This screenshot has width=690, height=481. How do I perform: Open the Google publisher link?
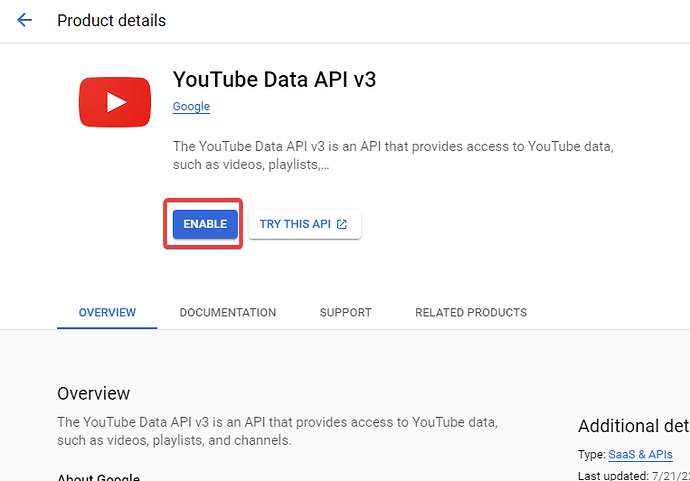click(191, 107)
